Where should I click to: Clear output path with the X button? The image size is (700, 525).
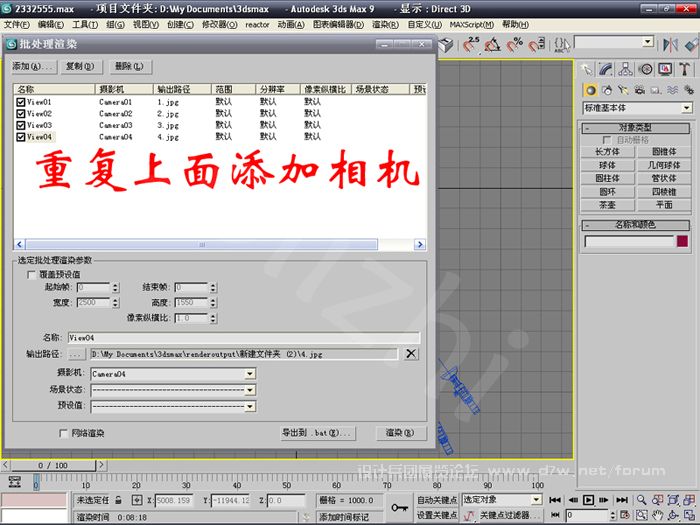pos(411,354)
